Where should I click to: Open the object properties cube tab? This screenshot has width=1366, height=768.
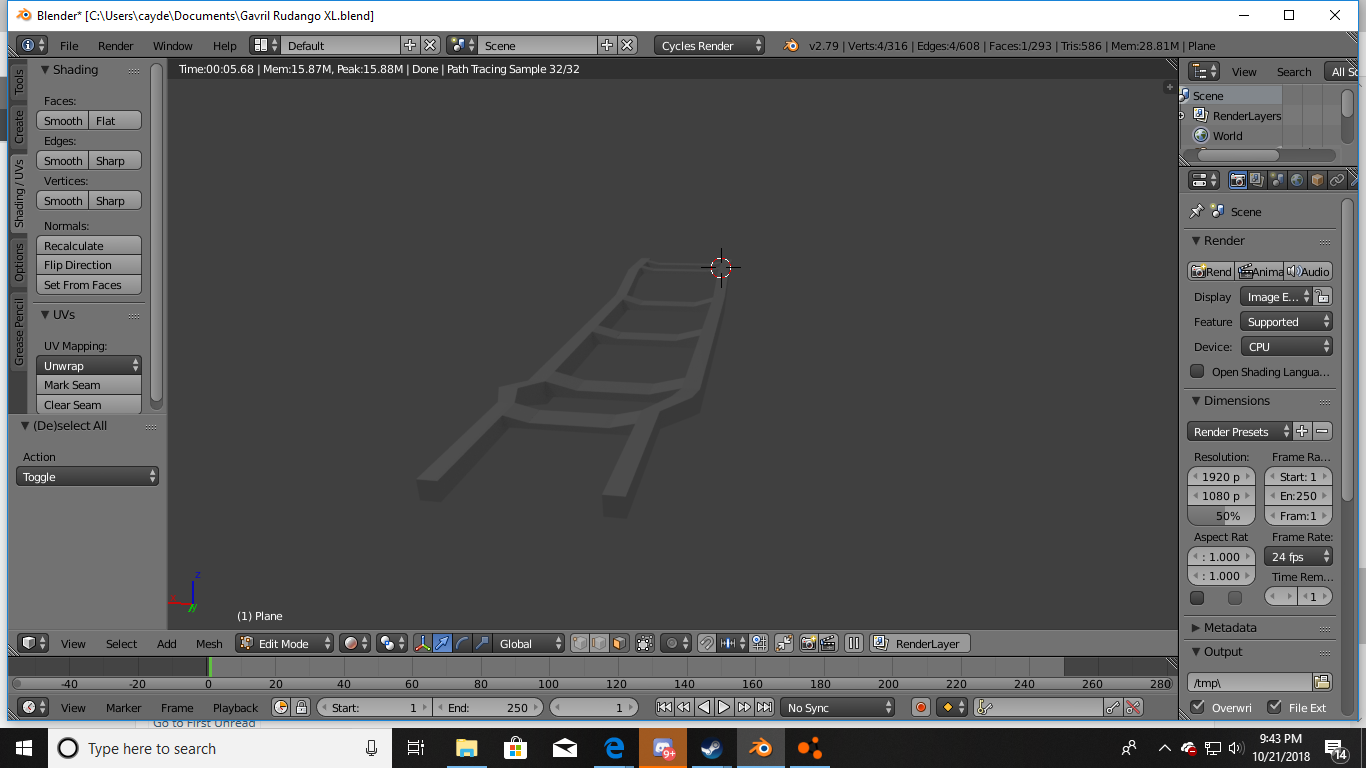tap(1317, 180)
